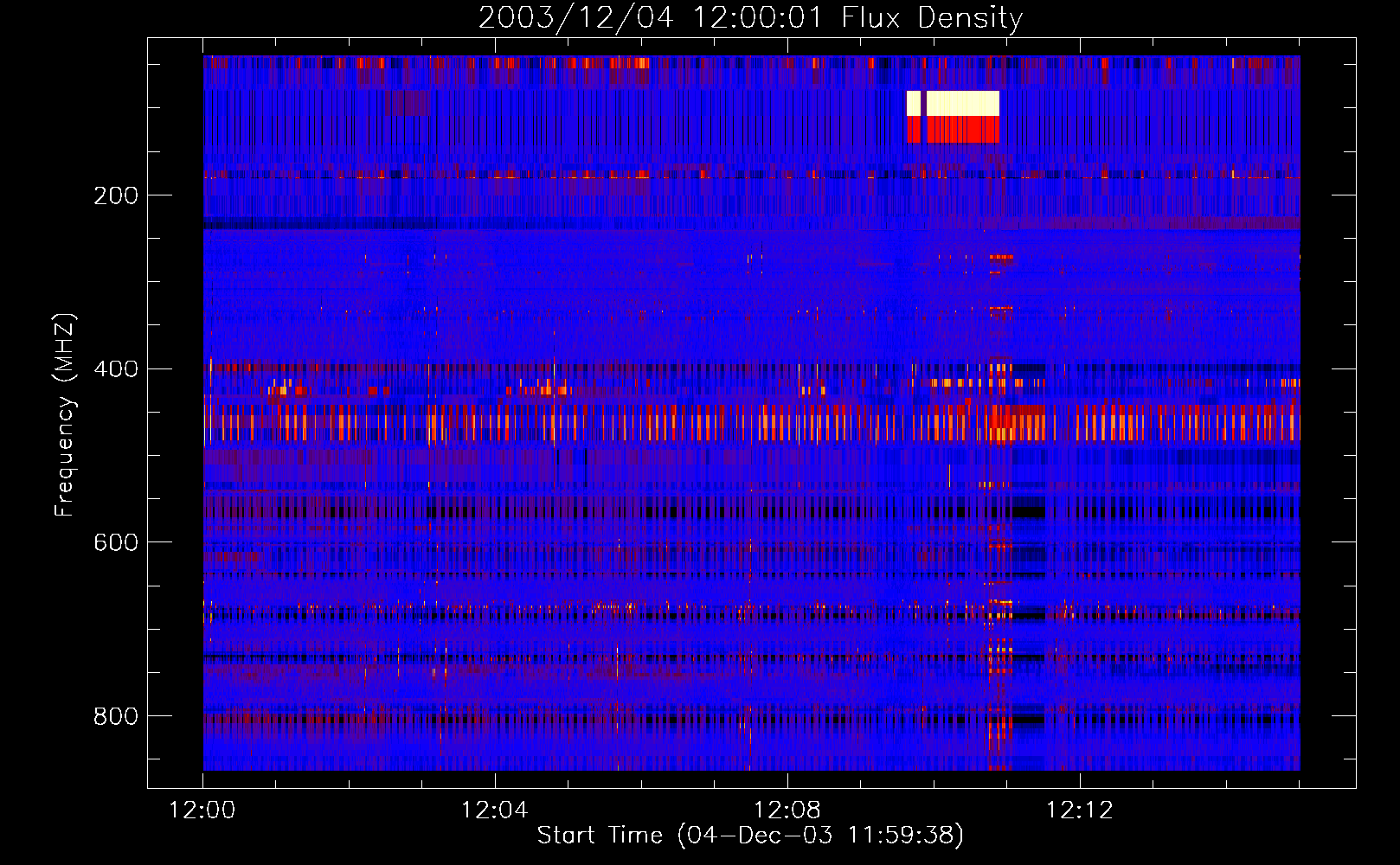Click the 'Frequency (MHZ)' axis label
This screenshot has width=1400, height=865.
(65, 415)
